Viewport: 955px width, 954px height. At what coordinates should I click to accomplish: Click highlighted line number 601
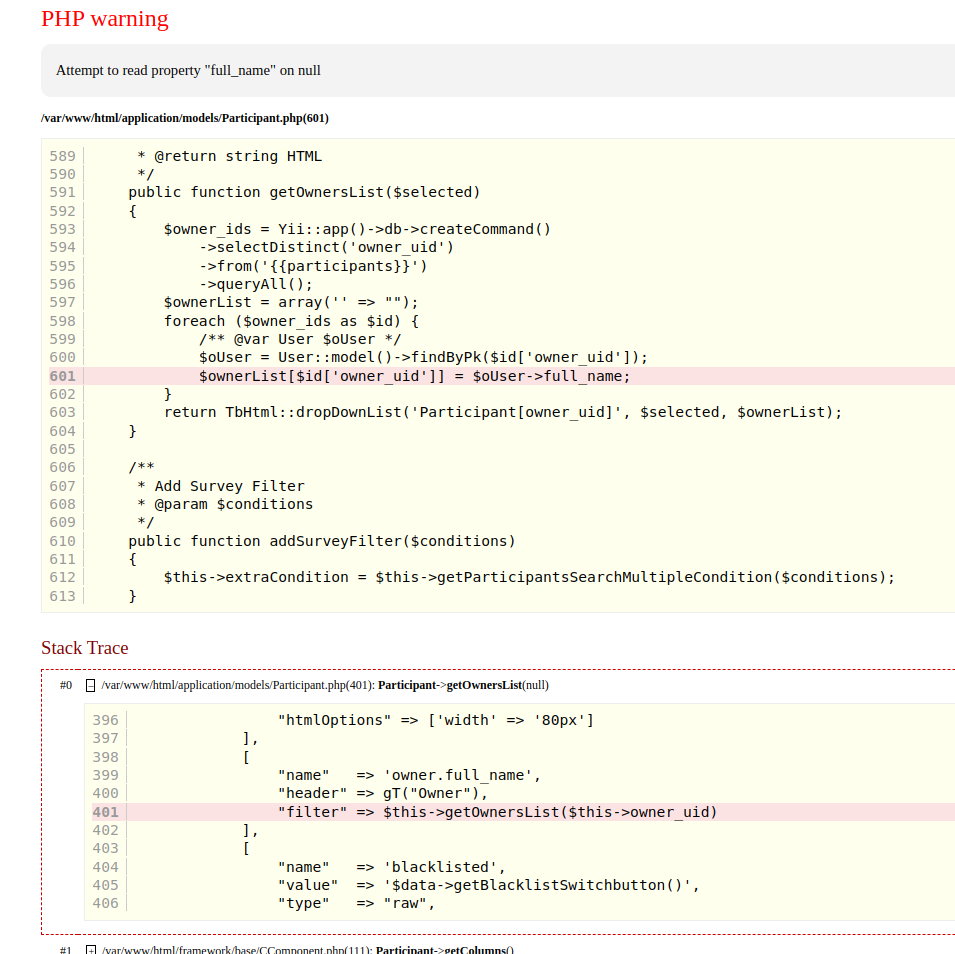(62, 376)
